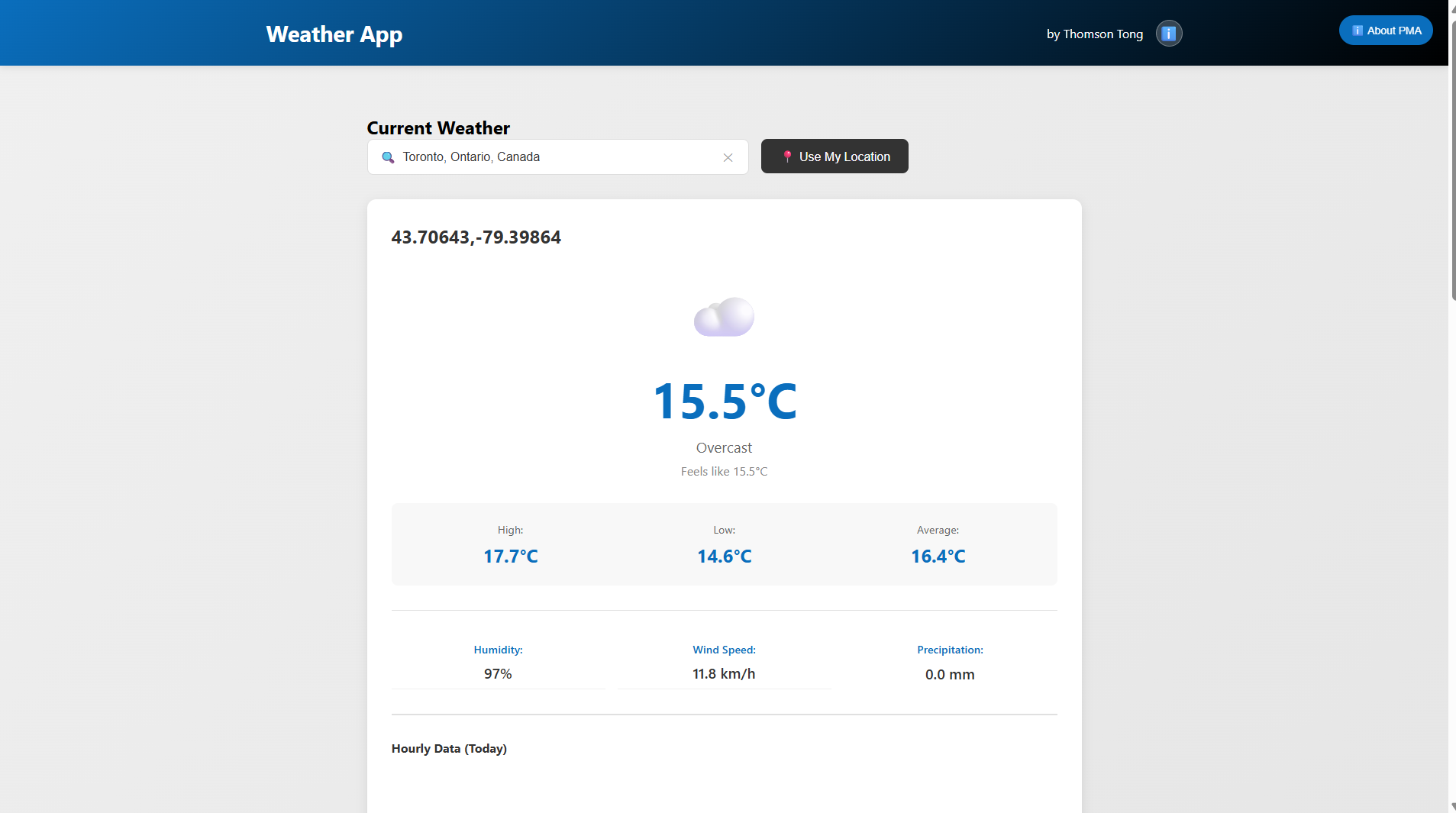Click the Current Weather heading
1456x813 pixels.
tap(438, 128)
